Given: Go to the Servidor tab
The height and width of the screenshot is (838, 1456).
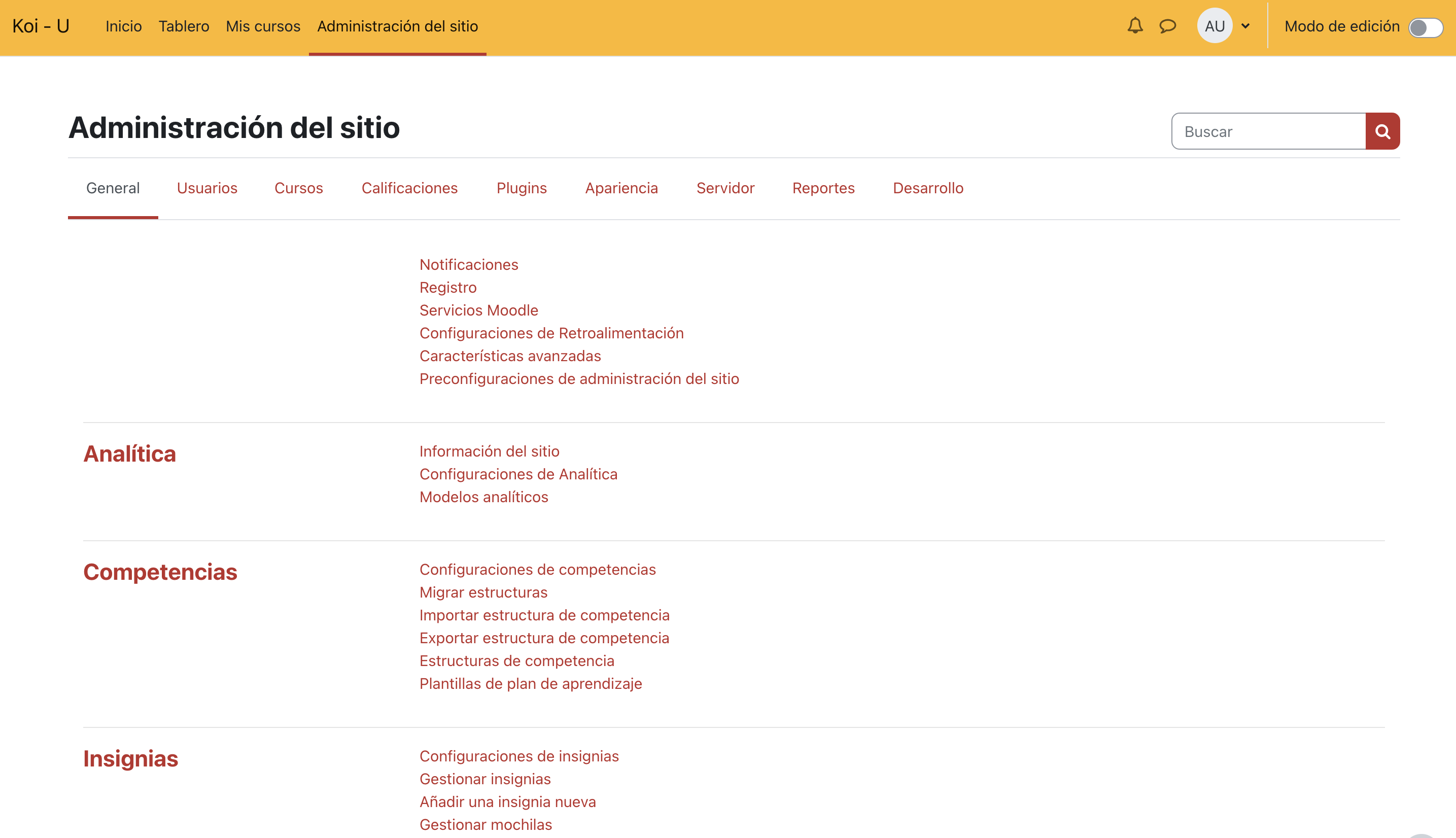Looking at the screenshot, I should (724, 188).
